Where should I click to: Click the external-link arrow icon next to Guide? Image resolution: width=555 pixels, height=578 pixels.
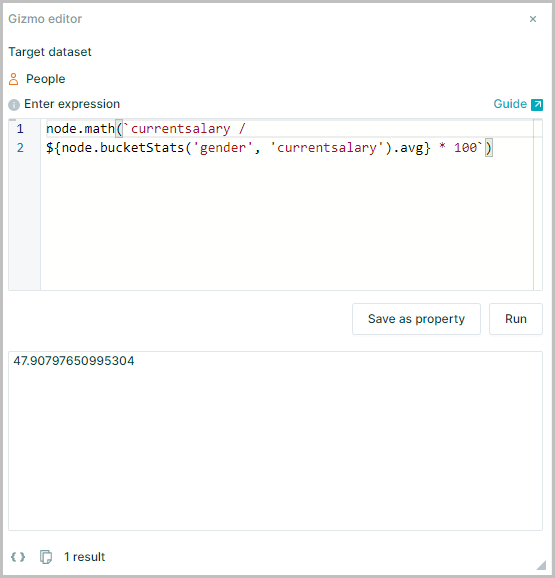[x=537, y=105]
